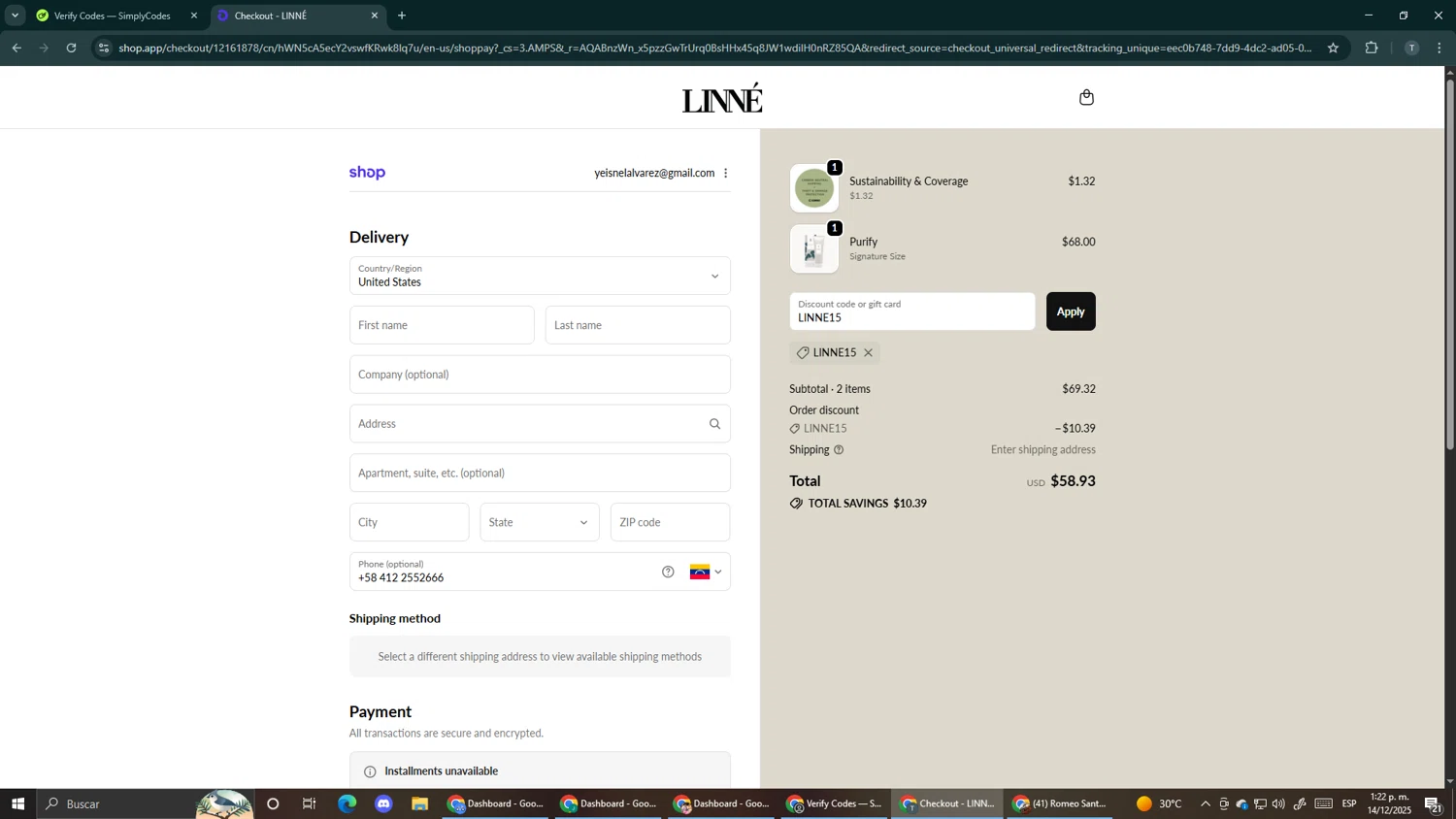Image resolution: width=1456 pixels, height=819 pixels.
Task: Expand the Country/Region dropdown
Action: coord(540,276)
